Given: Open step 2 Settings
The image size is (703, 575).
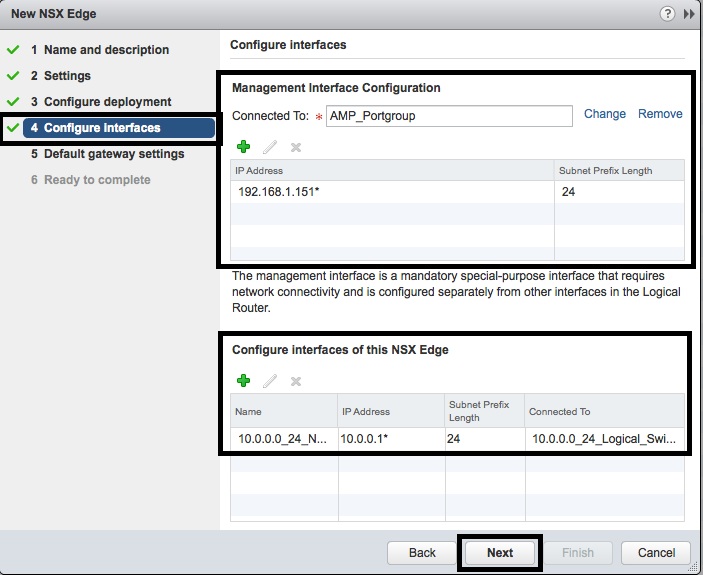Looking at the screenshot, I should point(67,76).
